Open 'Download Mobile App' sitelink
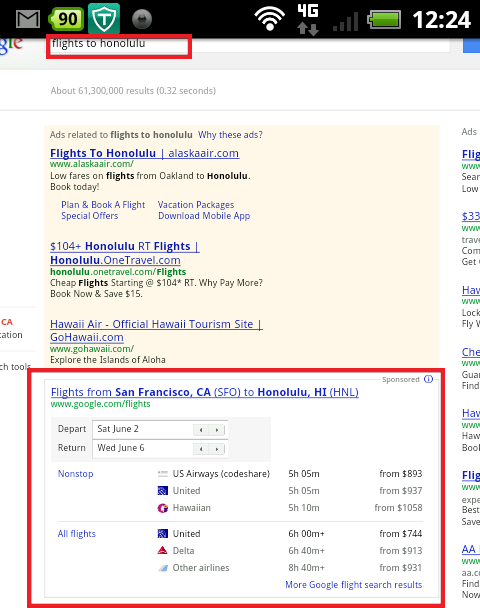Image resolution: width=480 pixels, height=608 pixels. tap(204, 216)
